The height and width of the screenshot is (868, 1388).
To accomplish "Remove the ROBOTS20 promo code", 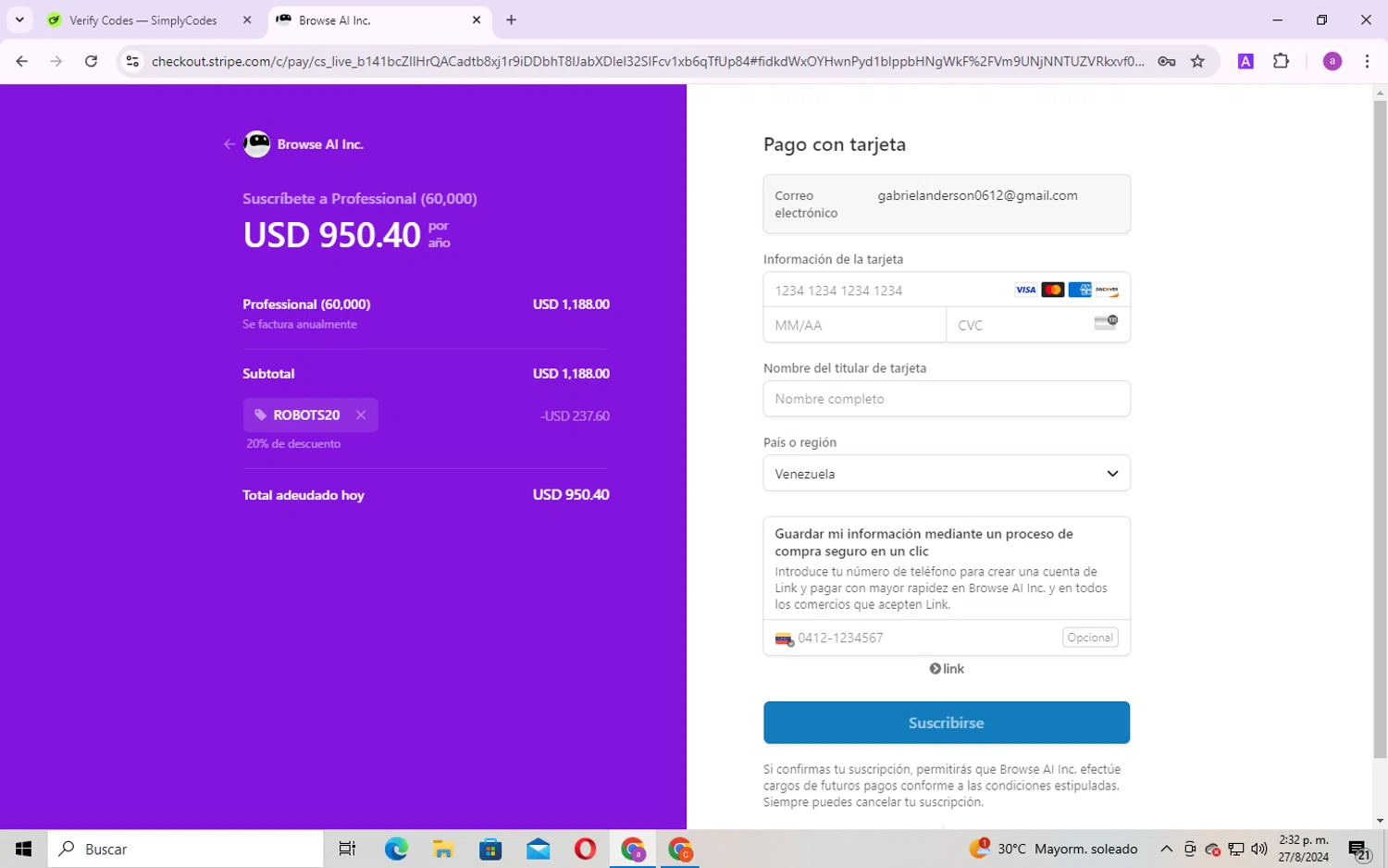I will [x=361, y=415].
